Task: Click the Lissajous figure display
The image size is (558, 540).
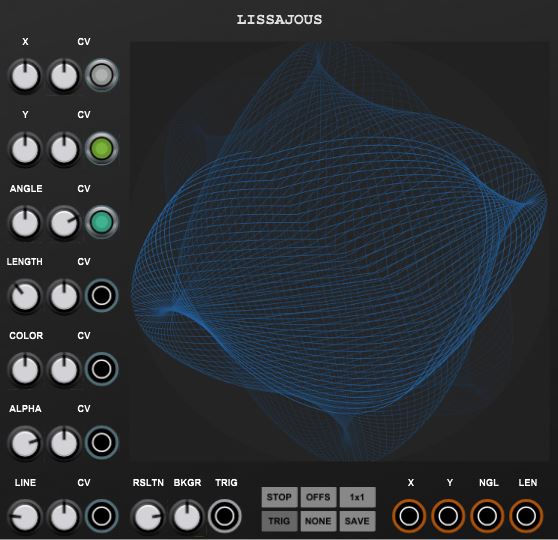Action: click(339, 251)
